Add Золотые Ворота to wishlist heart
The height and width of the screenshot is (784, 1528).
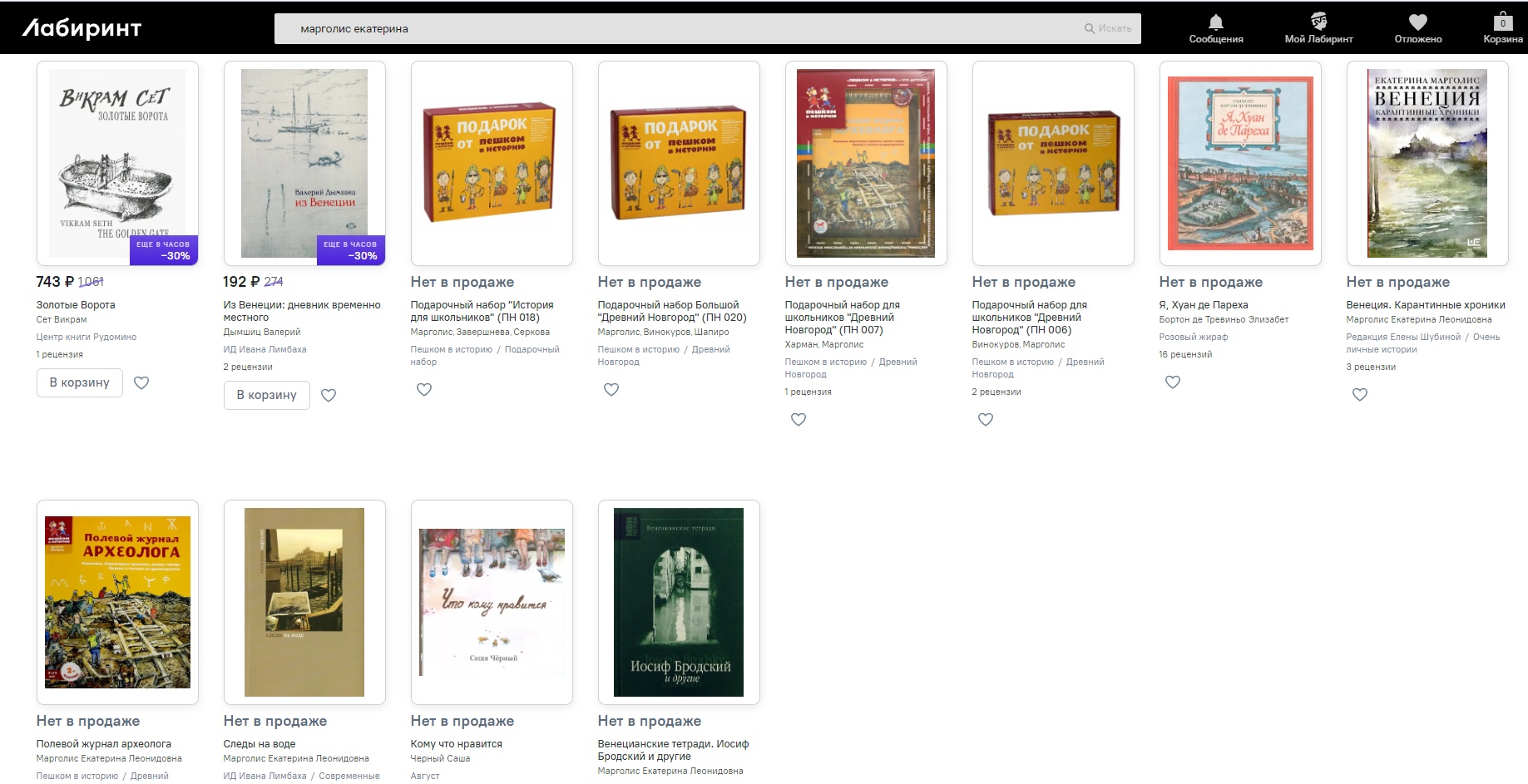tap(141, 383)
